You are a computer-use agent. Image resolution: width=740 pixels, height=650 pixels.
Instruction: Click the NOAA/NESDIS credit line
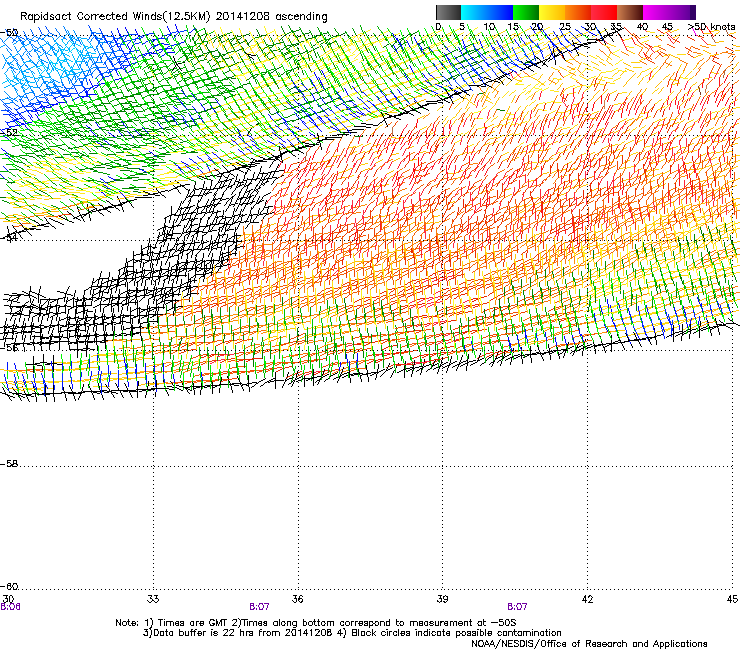[x=589, y=644]
